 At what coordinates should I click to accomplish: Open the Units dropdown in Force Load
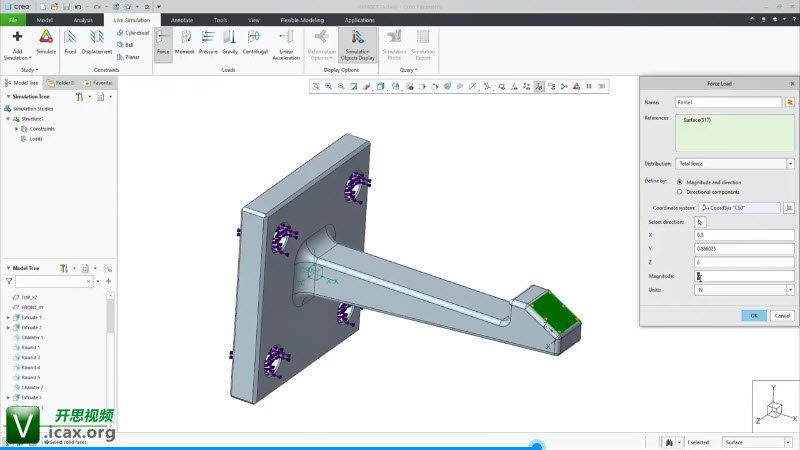(x=744, y=289)
